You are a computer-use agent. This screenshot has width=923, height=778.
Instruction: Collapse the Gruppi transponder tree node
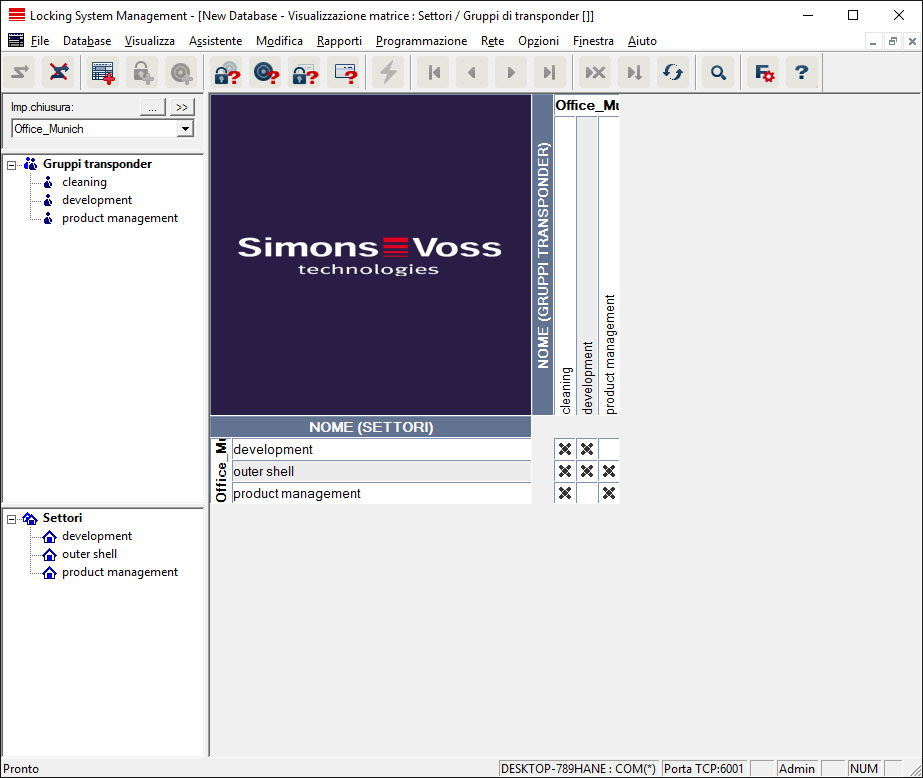click(12, 164)
